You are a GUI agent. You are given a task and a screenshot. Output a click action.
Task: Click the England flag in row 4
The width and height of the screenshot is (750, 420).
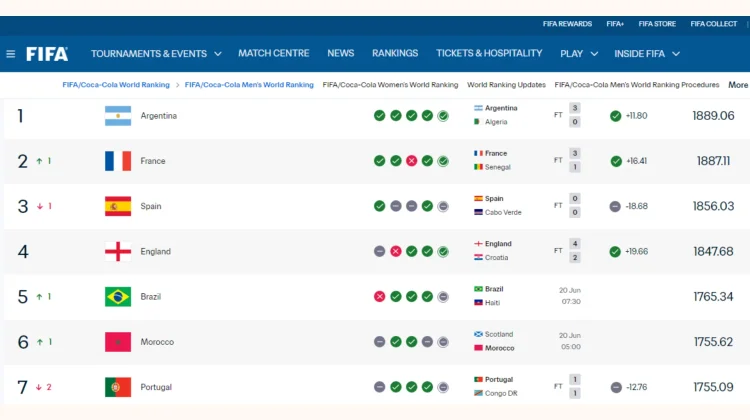118,252
